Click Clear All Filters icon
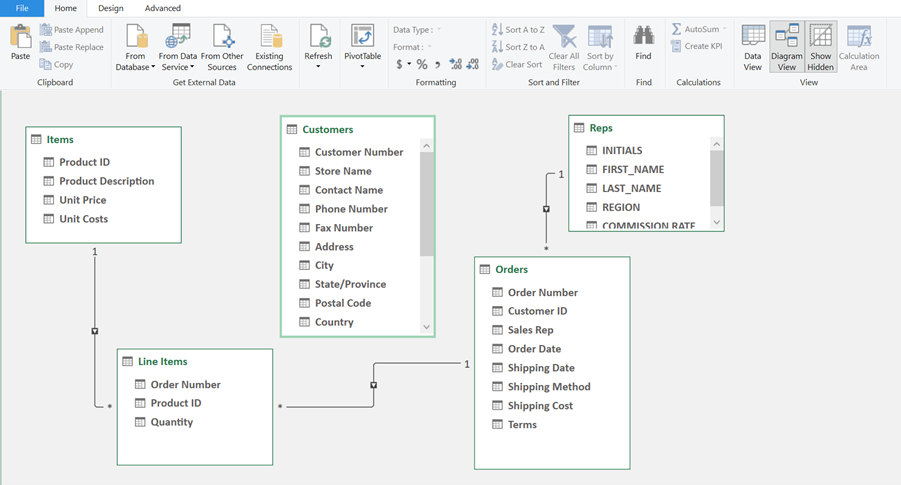901x485 pixels. point(564,40)
